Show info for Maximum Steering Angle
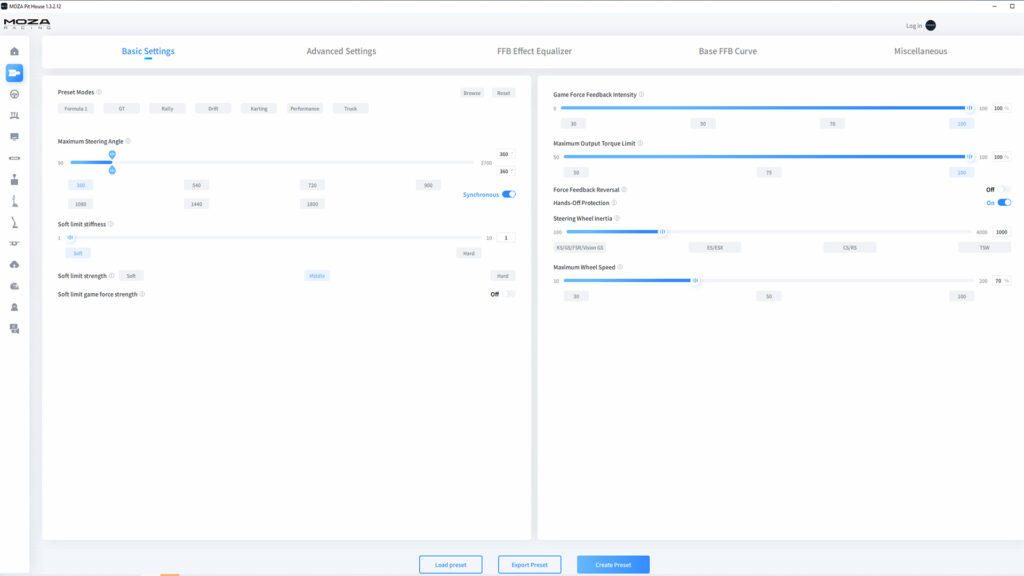The image size is (1024, 576). (128, 141)
